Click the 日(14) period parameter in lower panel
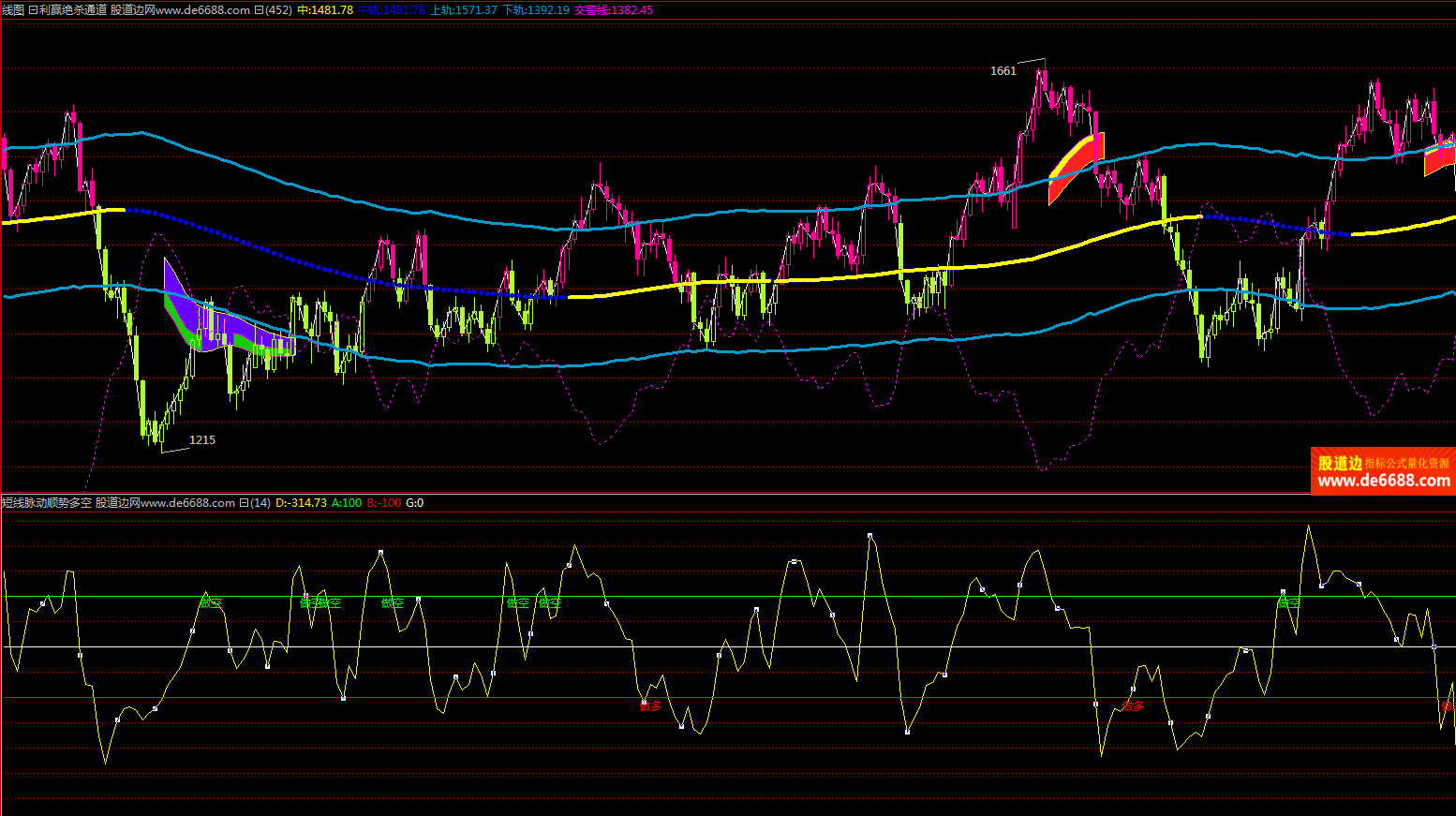The height and width of the screenshot is (816, 1456). pos(255,503)
